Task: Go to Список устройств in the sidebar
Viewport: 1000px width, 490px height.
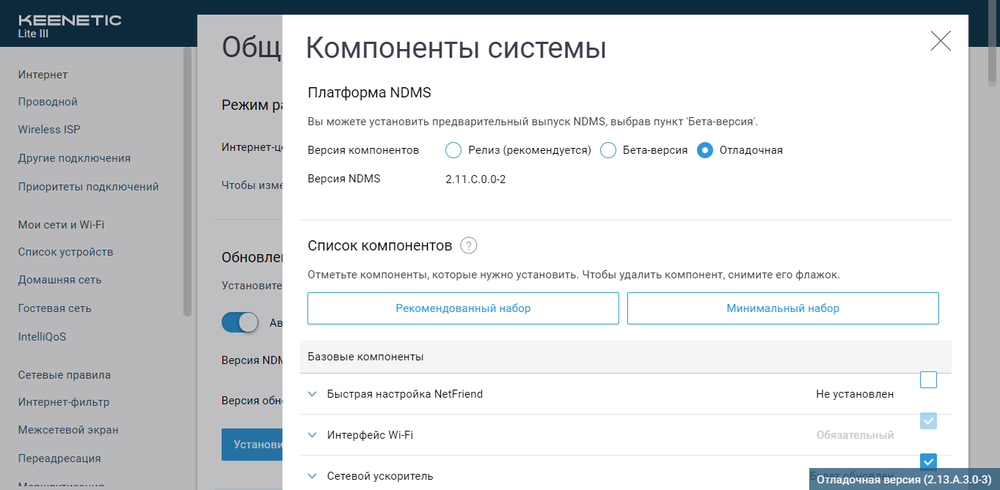Action: pyautogui.click(x=66, y=252)
